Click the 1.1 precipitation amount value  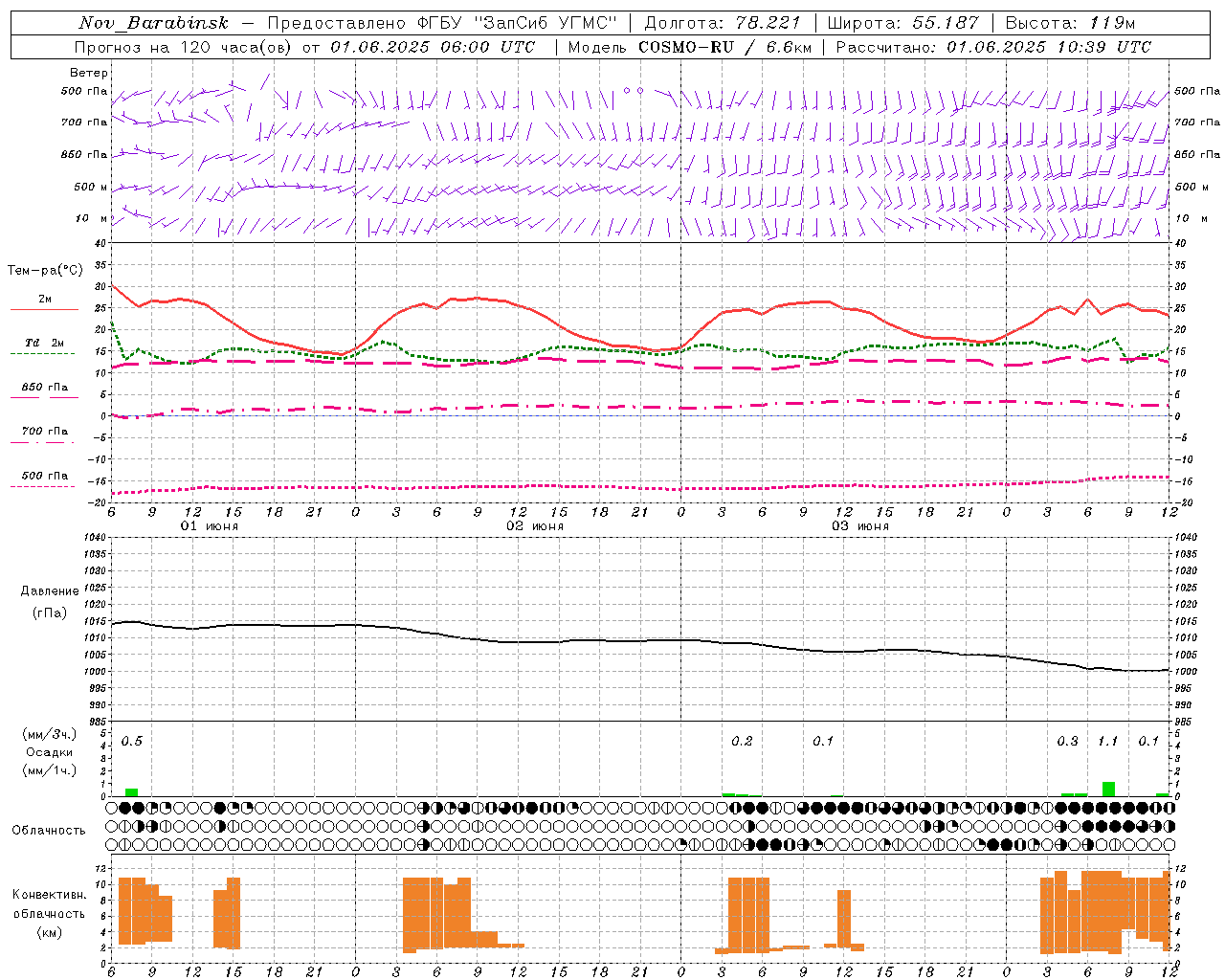pos(1107,742)
